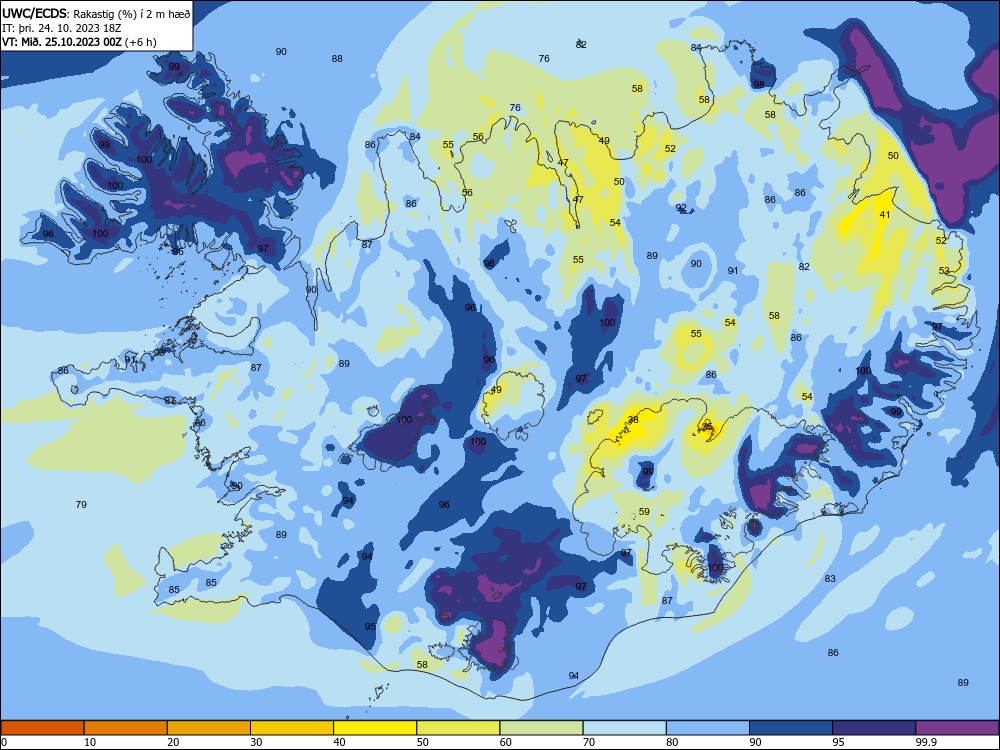
Task: Click the humidity value 53 on east coast
Action: [944, 270]
